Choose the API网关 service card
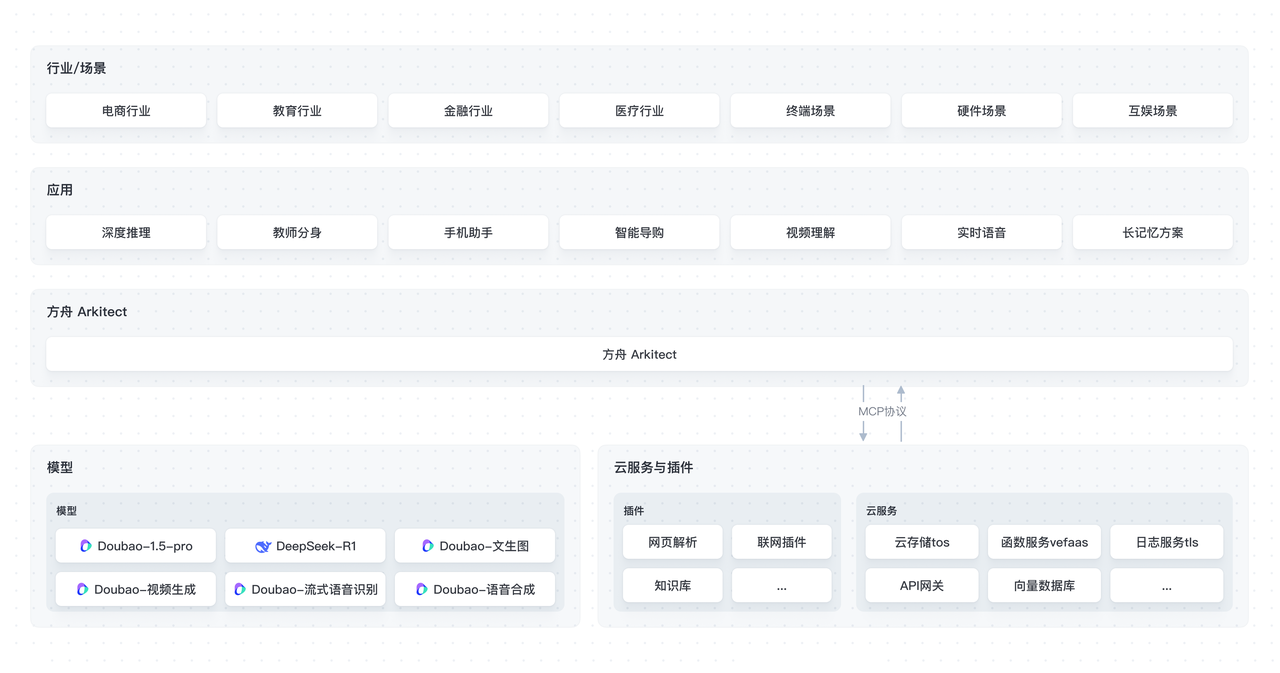 click(x=922, y=585)
